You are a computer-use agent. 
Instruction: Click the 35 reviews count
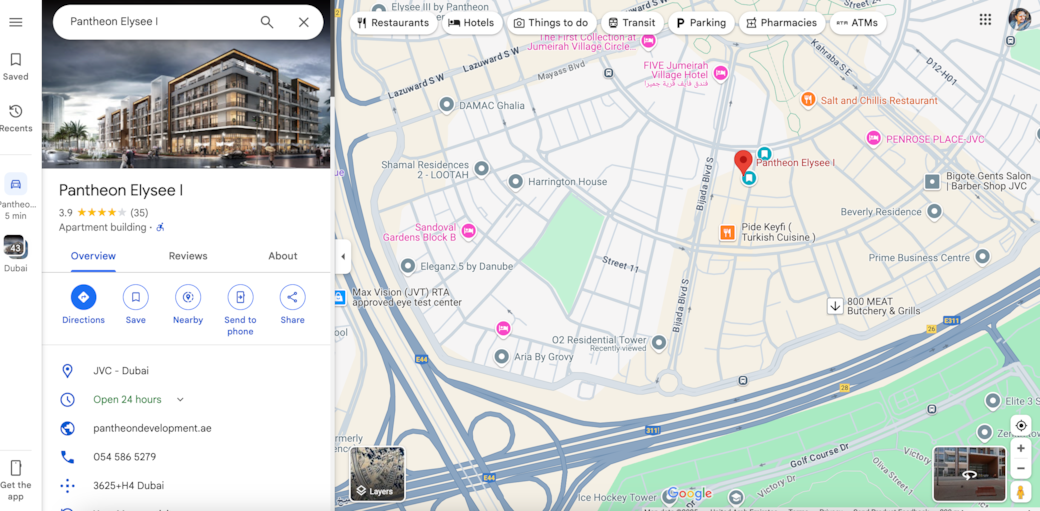coord(139,213)
